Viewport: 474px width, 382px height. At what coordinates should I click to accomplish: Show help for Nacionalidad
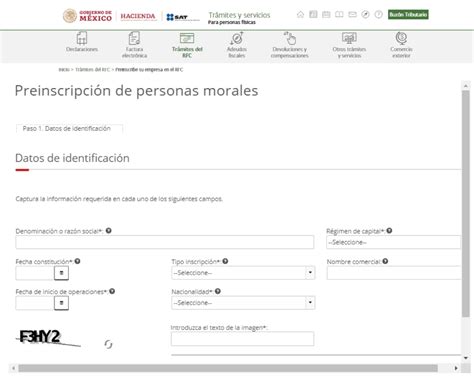(218, 291)
